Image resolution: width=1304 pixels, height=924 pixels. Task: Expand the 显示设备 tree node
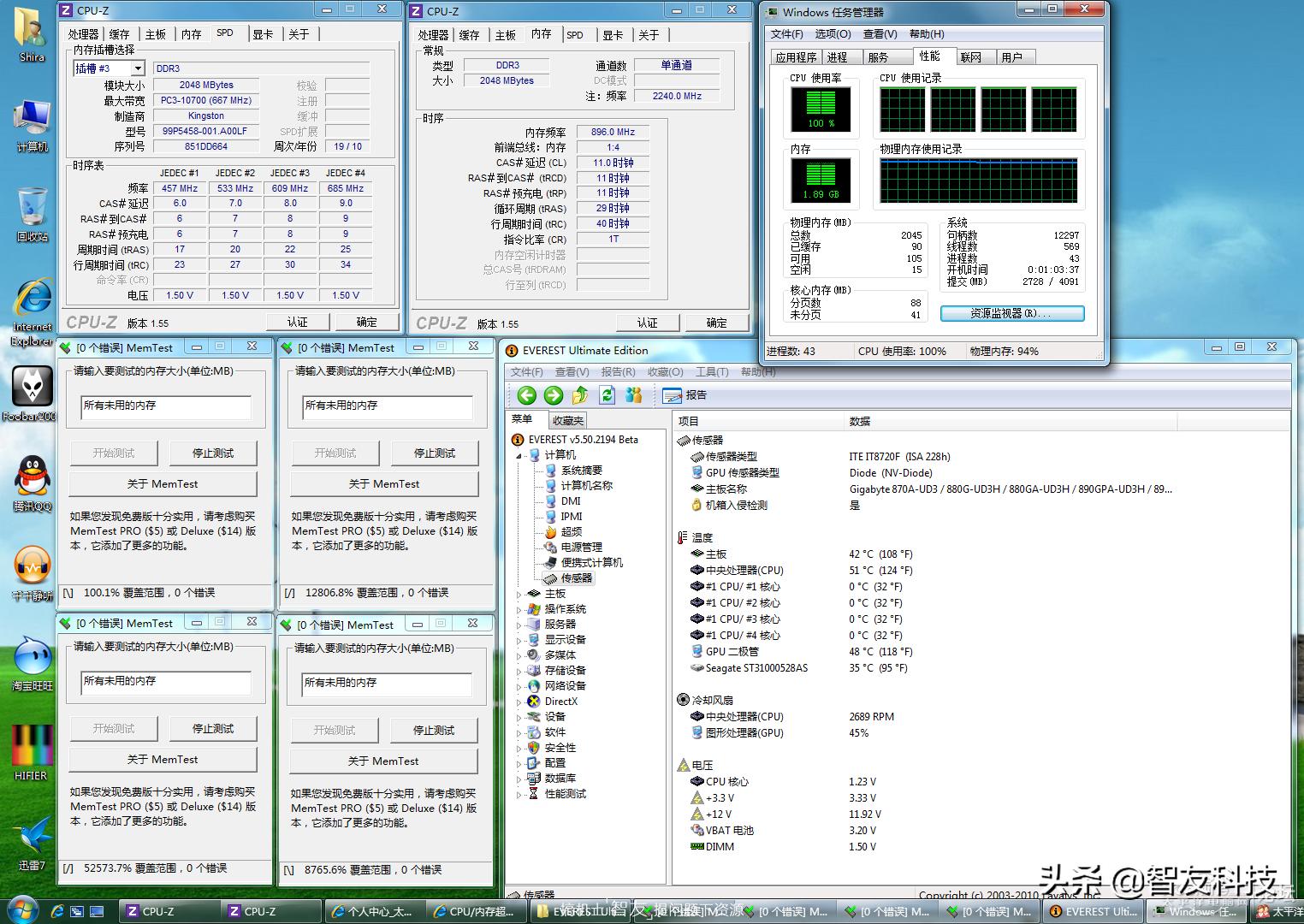pyautogui.click(x=519, y=640)
